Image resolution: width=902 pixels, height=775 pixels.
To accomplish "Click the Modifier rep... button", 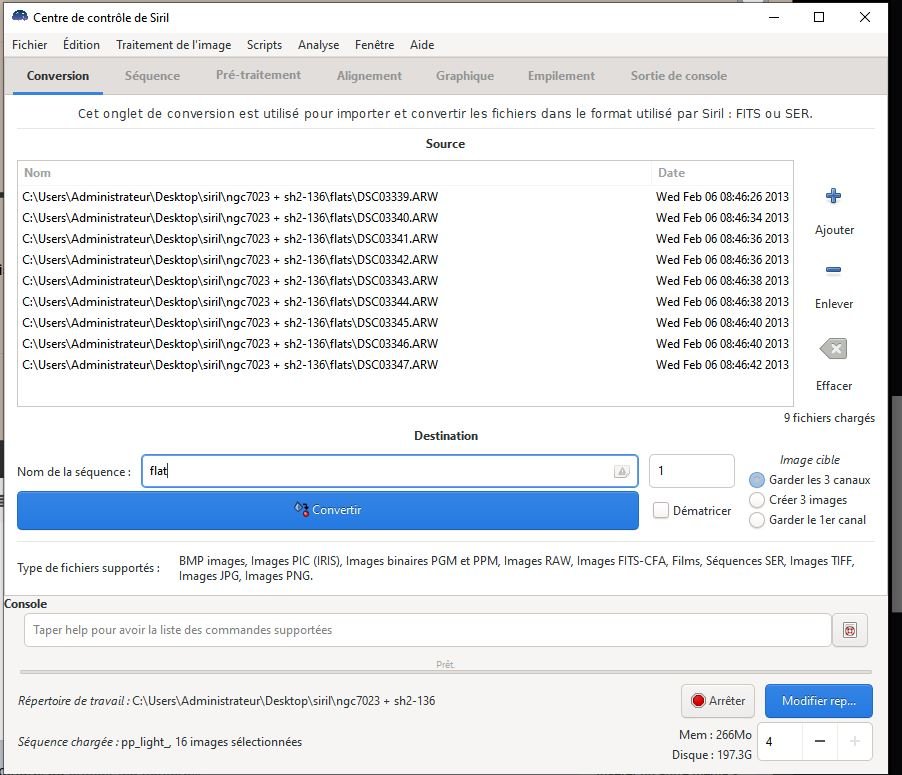I will point(819,701).
